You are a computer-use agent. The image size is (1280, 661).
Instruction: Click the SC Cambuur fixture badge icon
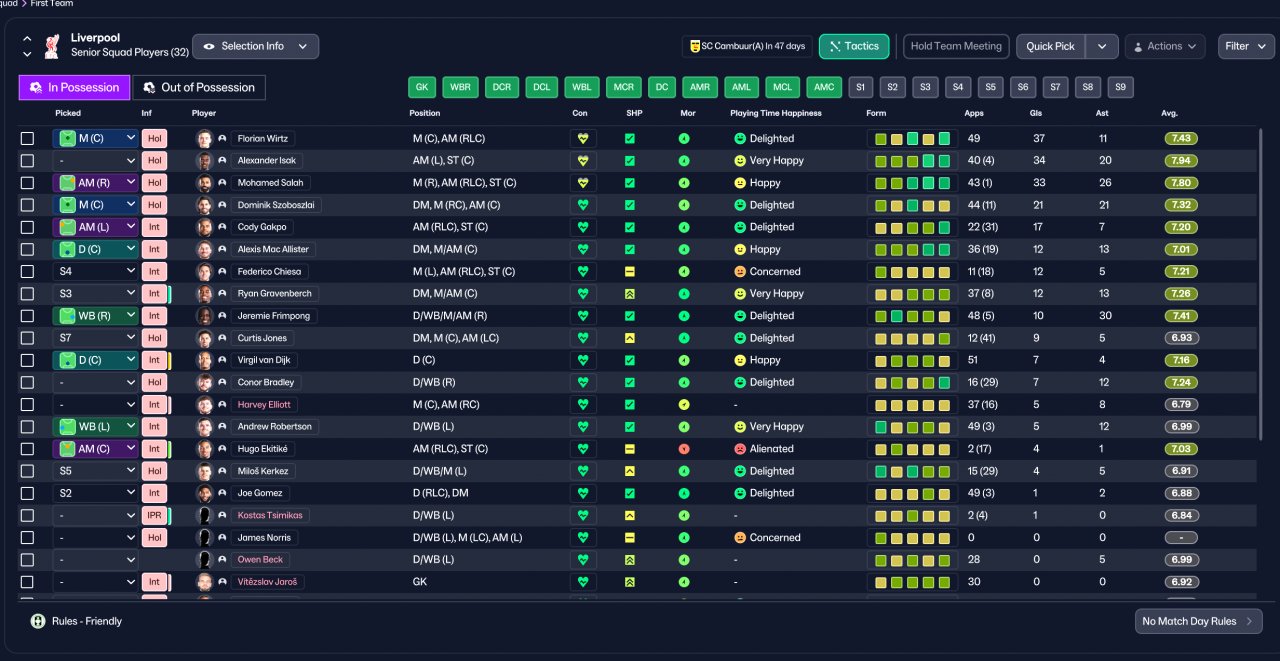click(x=694, y=46)
